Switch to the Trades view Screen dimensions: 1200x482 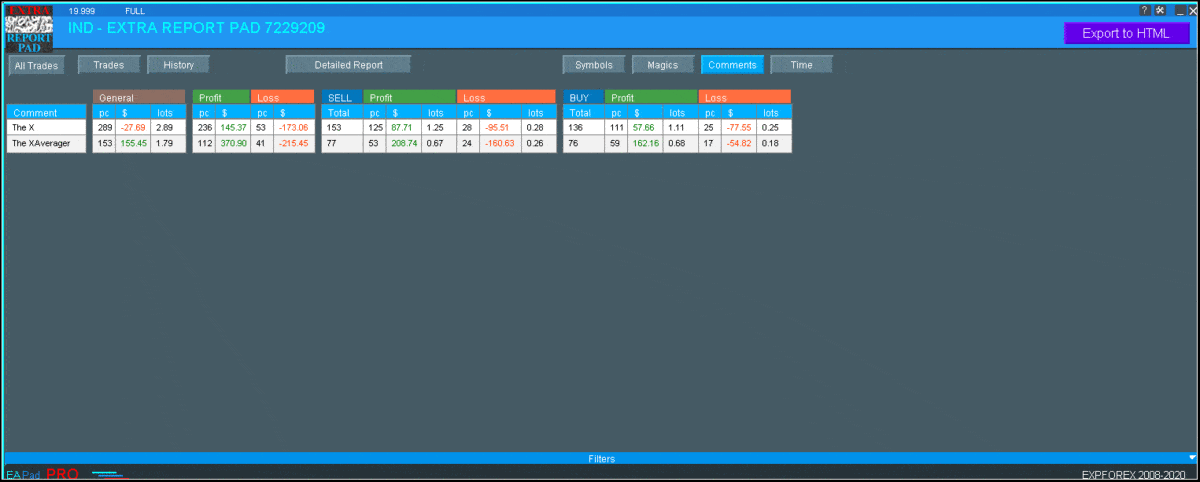108,65
